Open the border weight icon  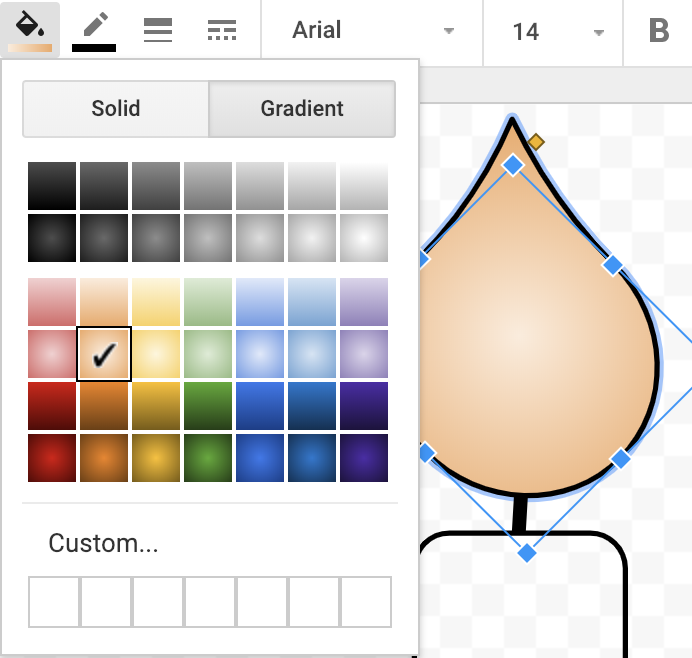(158, 30)
